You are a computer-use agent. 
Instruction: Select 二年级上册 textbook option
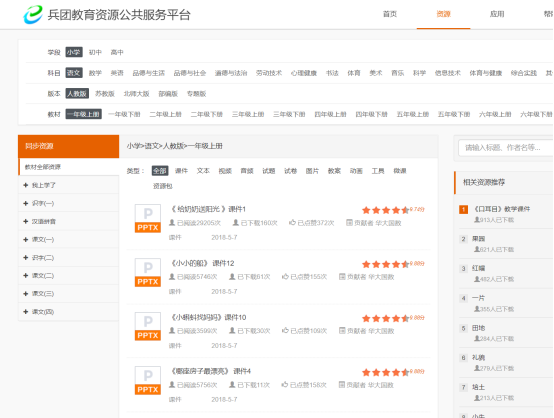coord(165,114)
